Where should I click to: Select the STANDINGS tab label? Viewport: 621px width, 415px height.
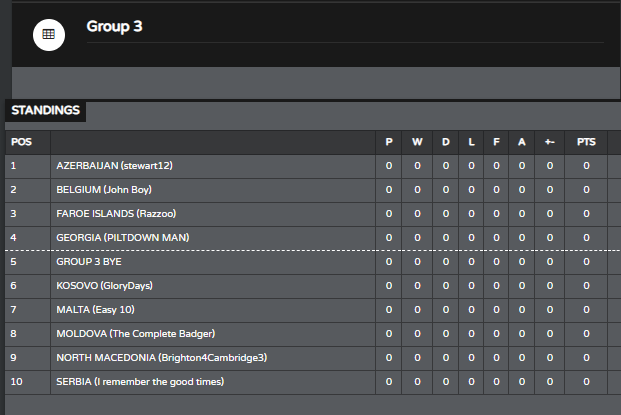(46, 110)
